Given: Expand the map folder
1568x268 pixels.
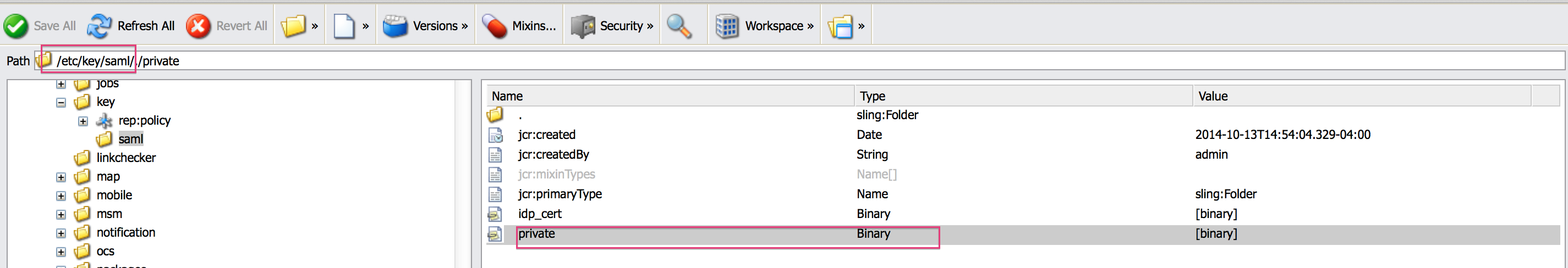Looking at the screenshot, I should click(61, 177).
